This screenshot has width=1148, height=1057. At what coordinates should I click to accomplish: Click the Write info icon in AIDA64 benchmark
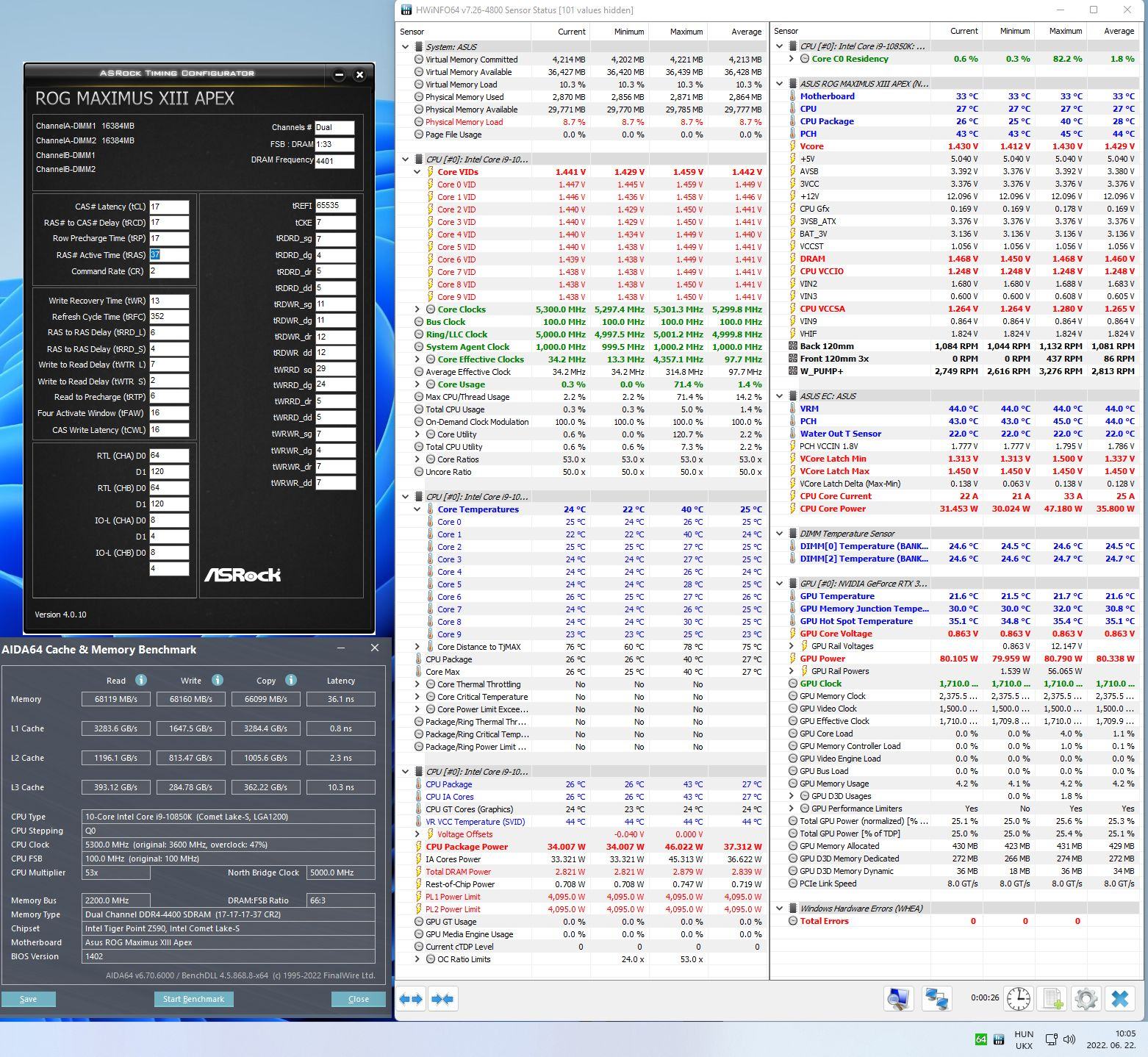pyautogui.click(x=217, y=680)
